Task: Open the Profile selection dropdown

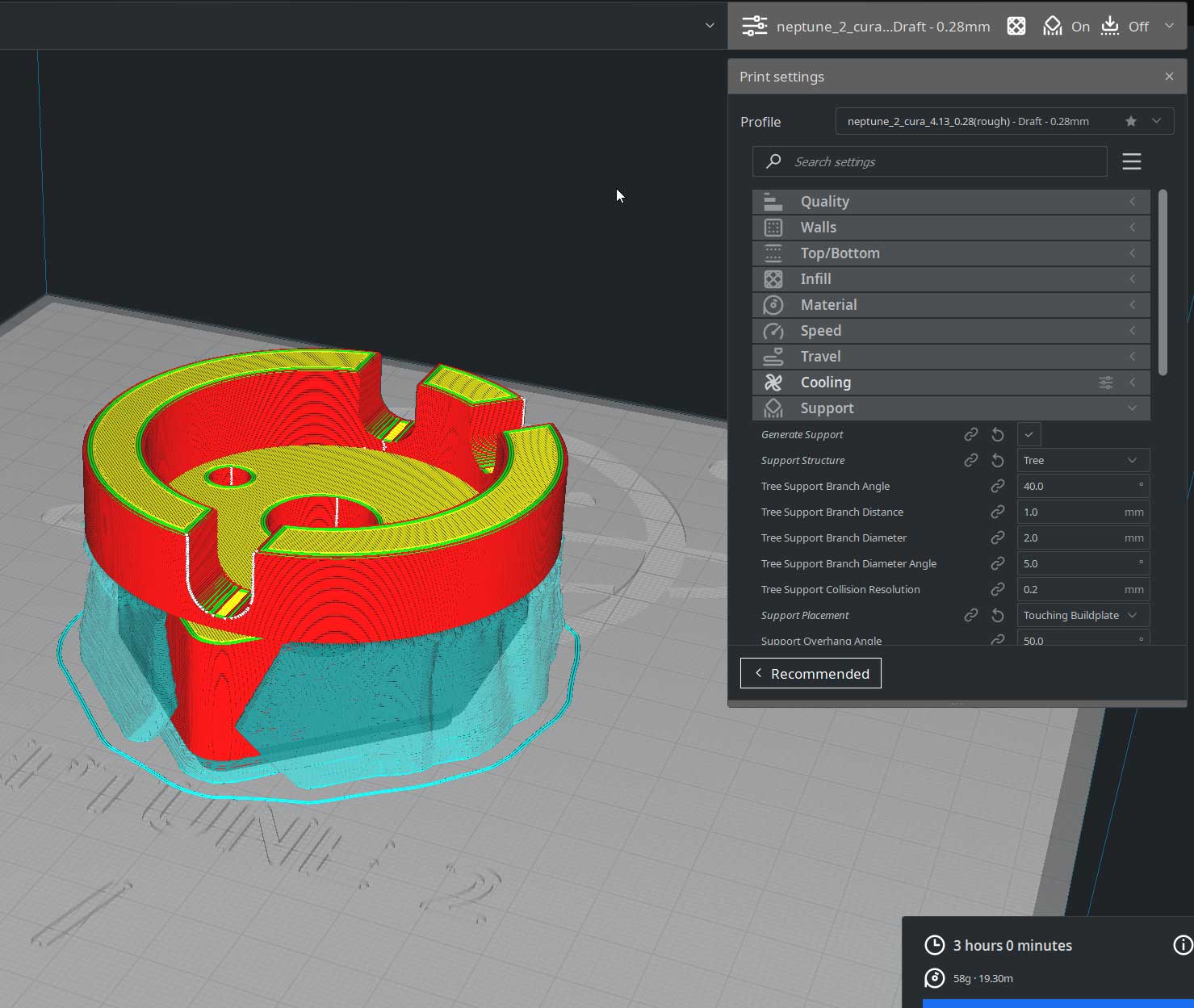Action: click(1004, 121)
